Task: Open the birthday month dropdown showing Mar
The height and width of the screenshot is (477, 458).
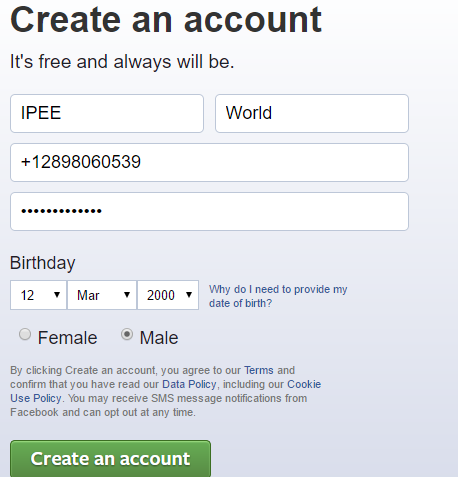Action: (x=102, y=295)
